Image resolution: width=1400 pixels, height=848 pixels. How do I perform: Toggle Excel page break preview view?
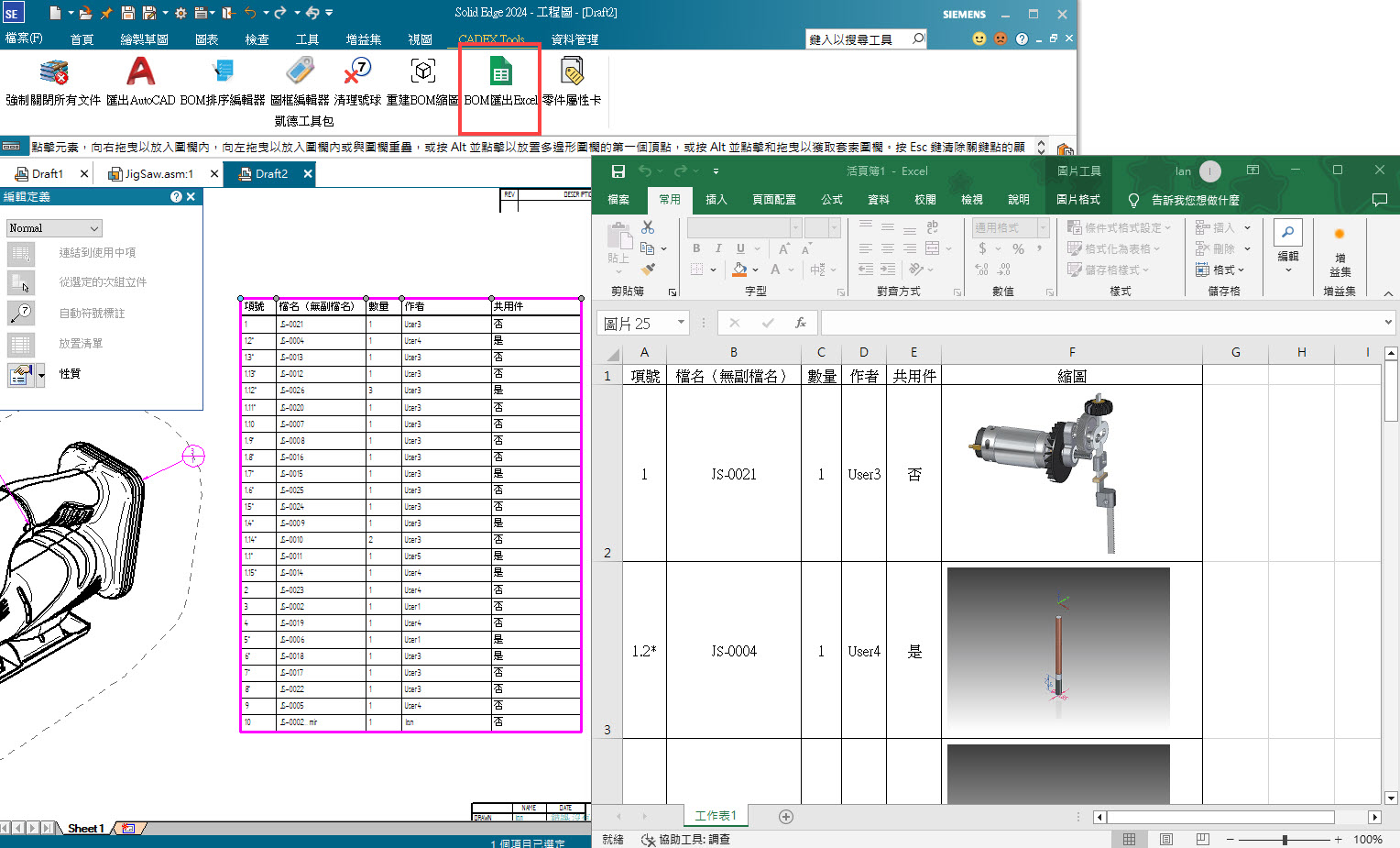pyautogui.click(x=1203, y=839)
